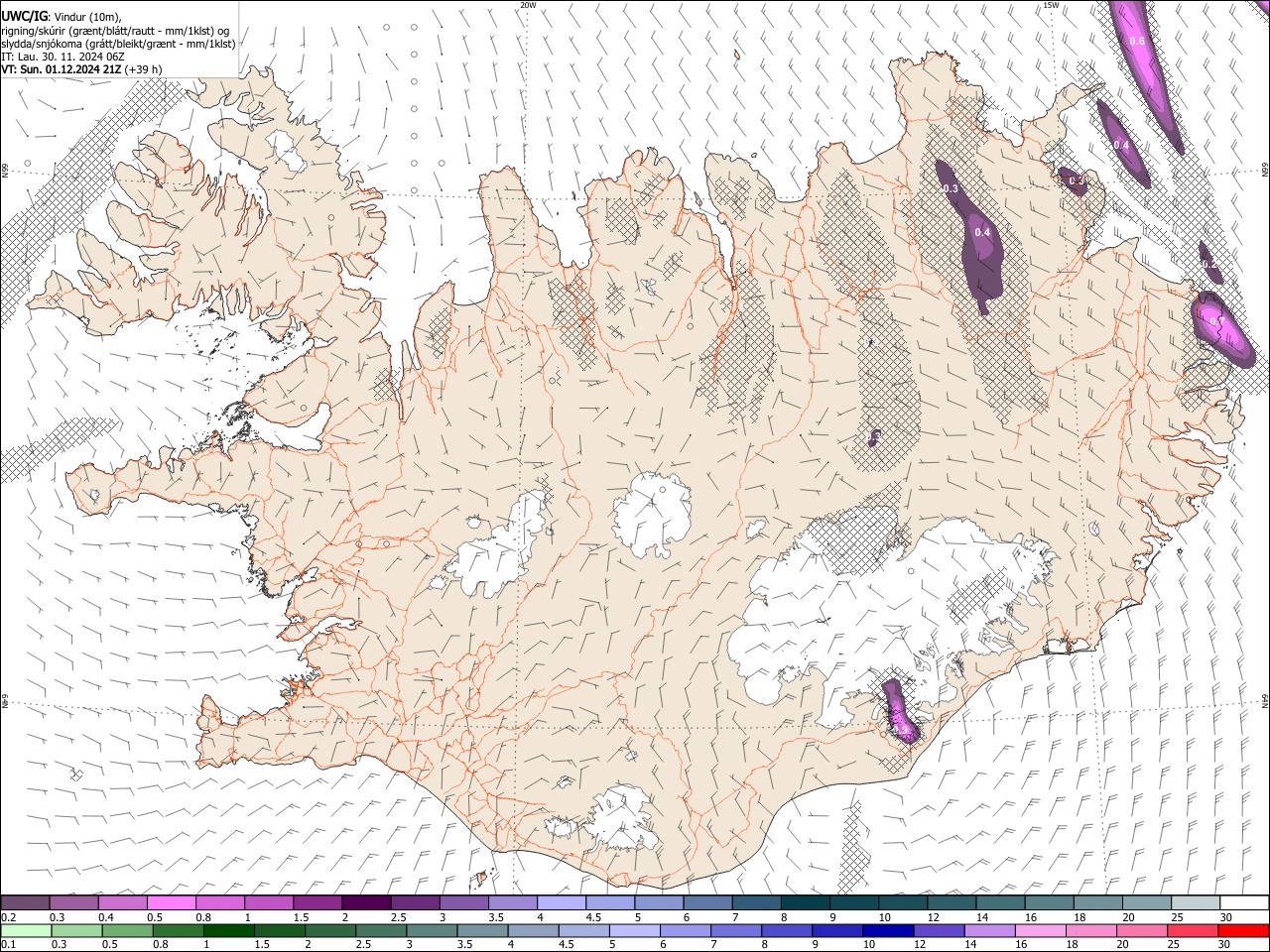Click the red 30 swatch in the rain legend
1270x952 pixels.
[x=1243, y=930]
